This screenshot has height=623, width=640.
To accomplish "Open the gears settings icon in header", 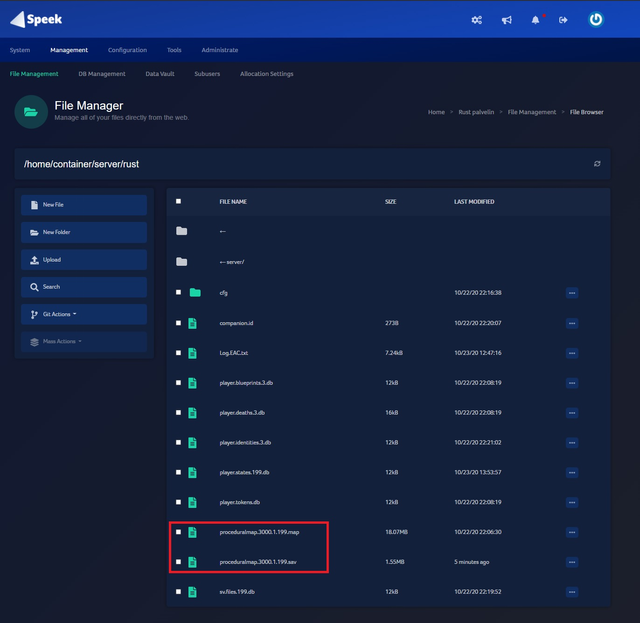I will [476, 20].
